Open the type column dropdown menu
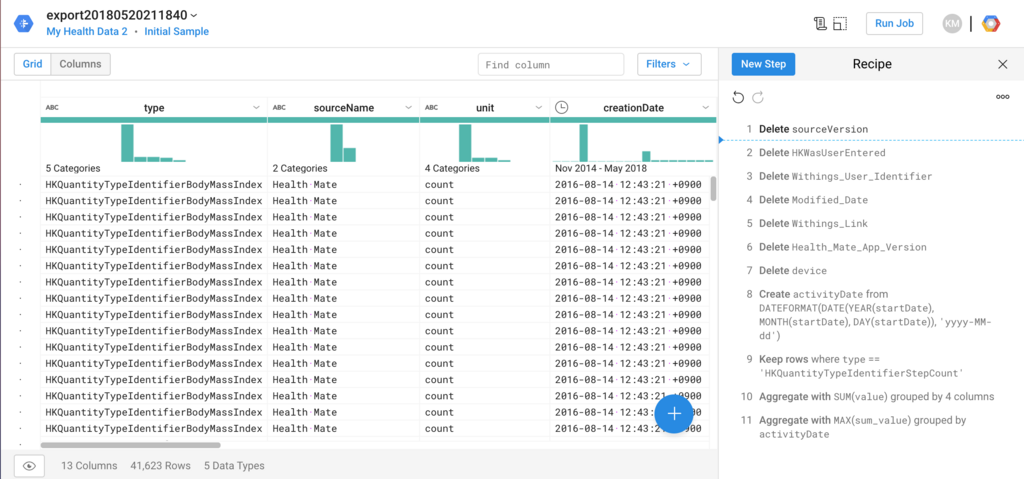This screenshot has width=1024, height=479. pos(256,108)
